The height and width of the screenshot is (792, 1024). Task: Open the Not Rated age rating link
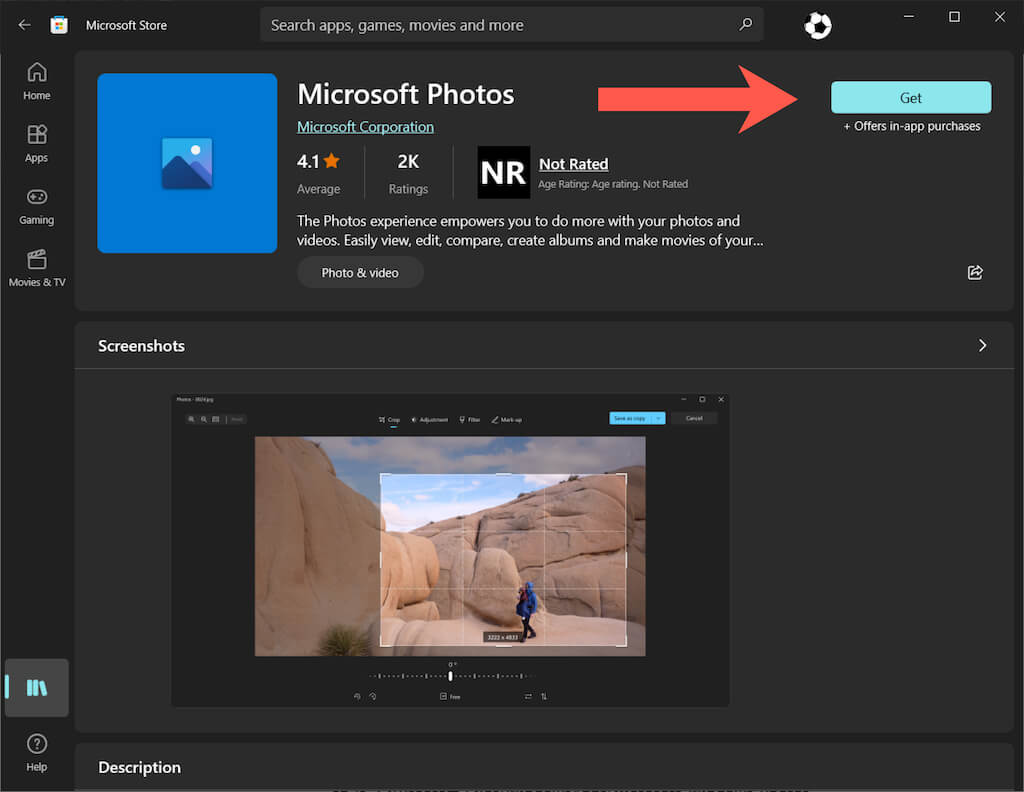click(x=573, y=164)
